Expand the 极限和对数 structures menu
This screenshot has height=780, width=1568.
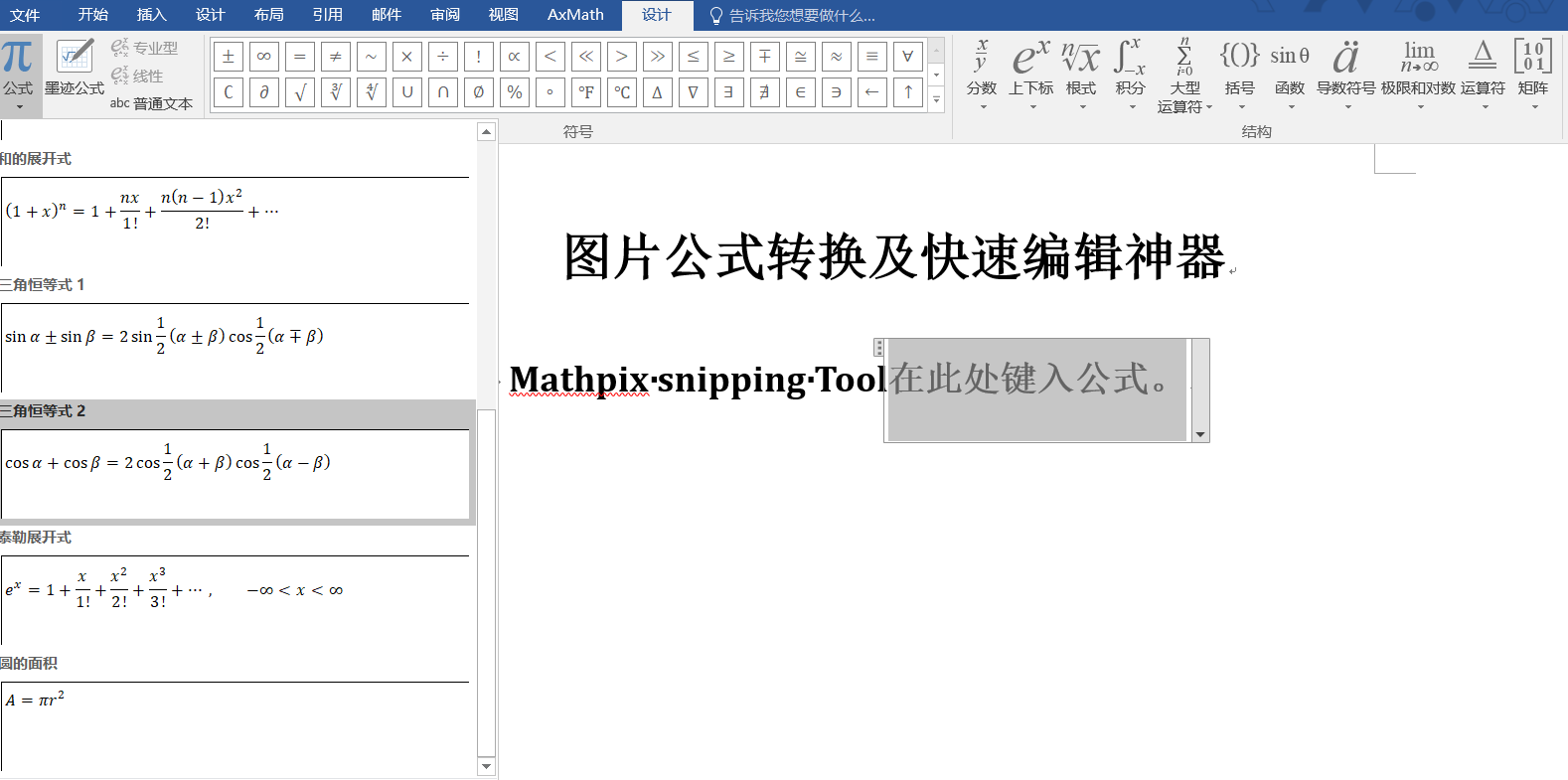pyautogui.click(x=1419, y=76)
